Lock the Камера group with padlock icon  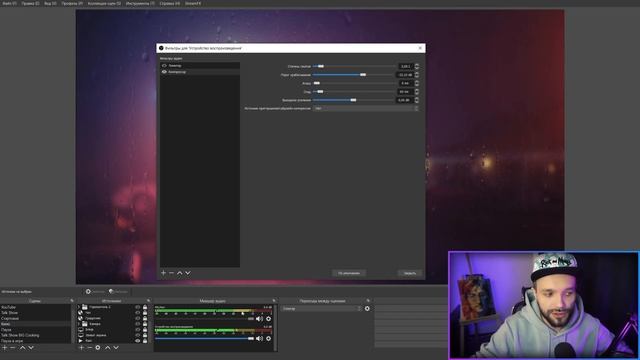[x=145, y=324]
